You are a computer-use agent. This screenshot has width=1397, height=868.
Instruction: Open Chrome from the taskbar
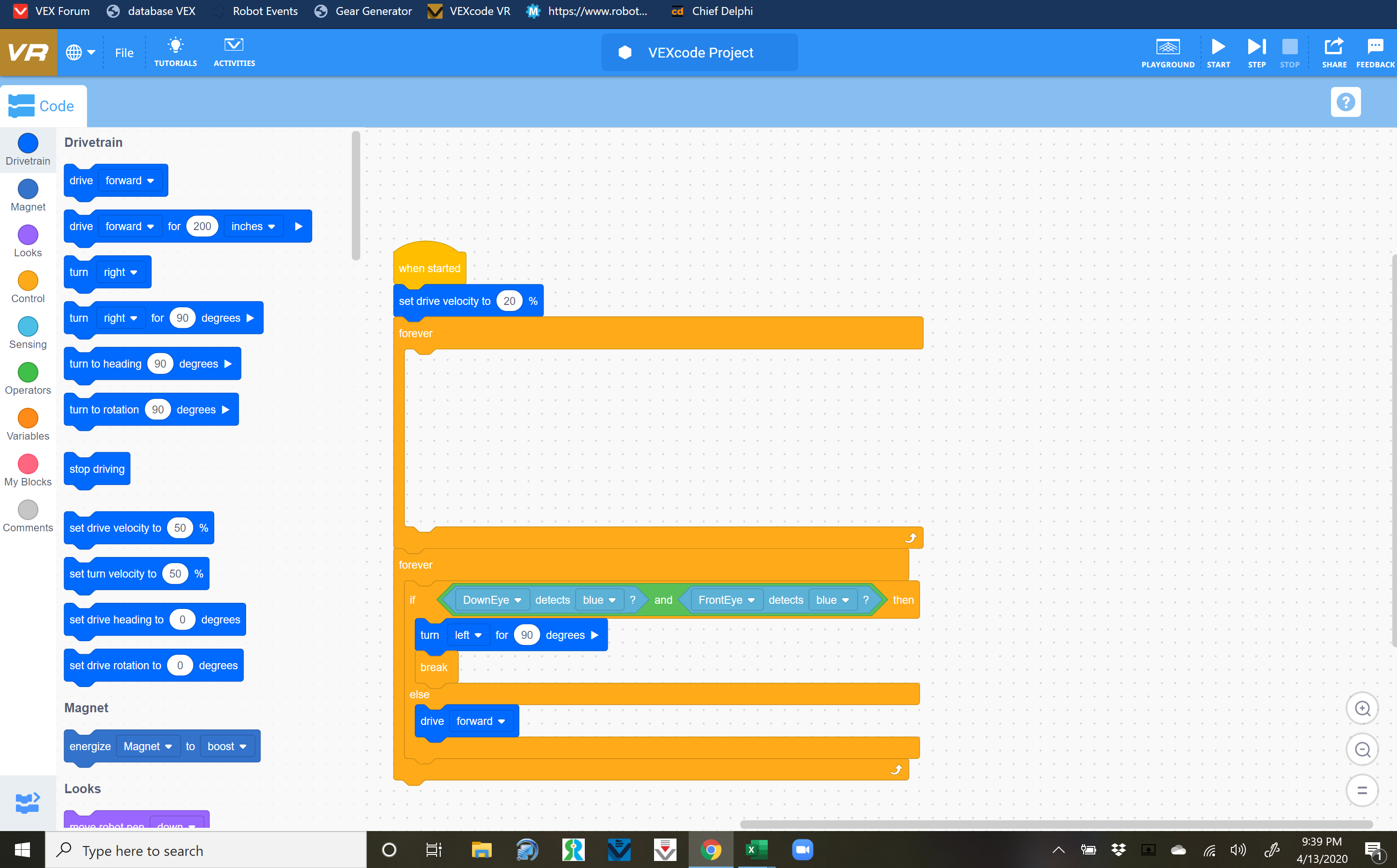tap(711, 850)
